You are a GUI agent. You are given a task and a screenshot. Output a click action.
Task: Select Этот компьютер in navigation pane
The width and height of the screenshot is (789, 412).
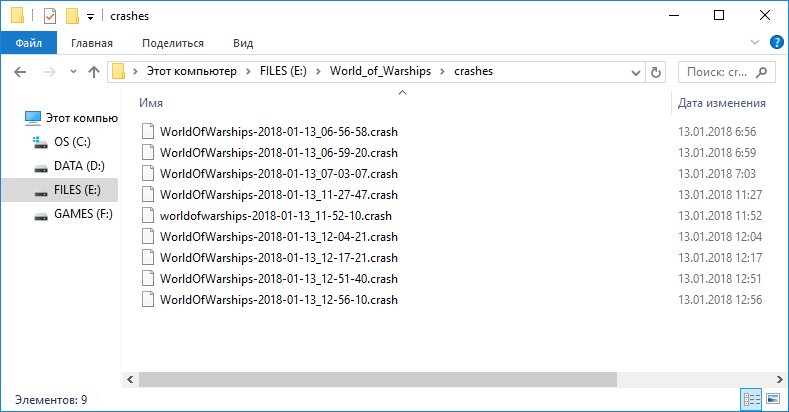(71, 118)
